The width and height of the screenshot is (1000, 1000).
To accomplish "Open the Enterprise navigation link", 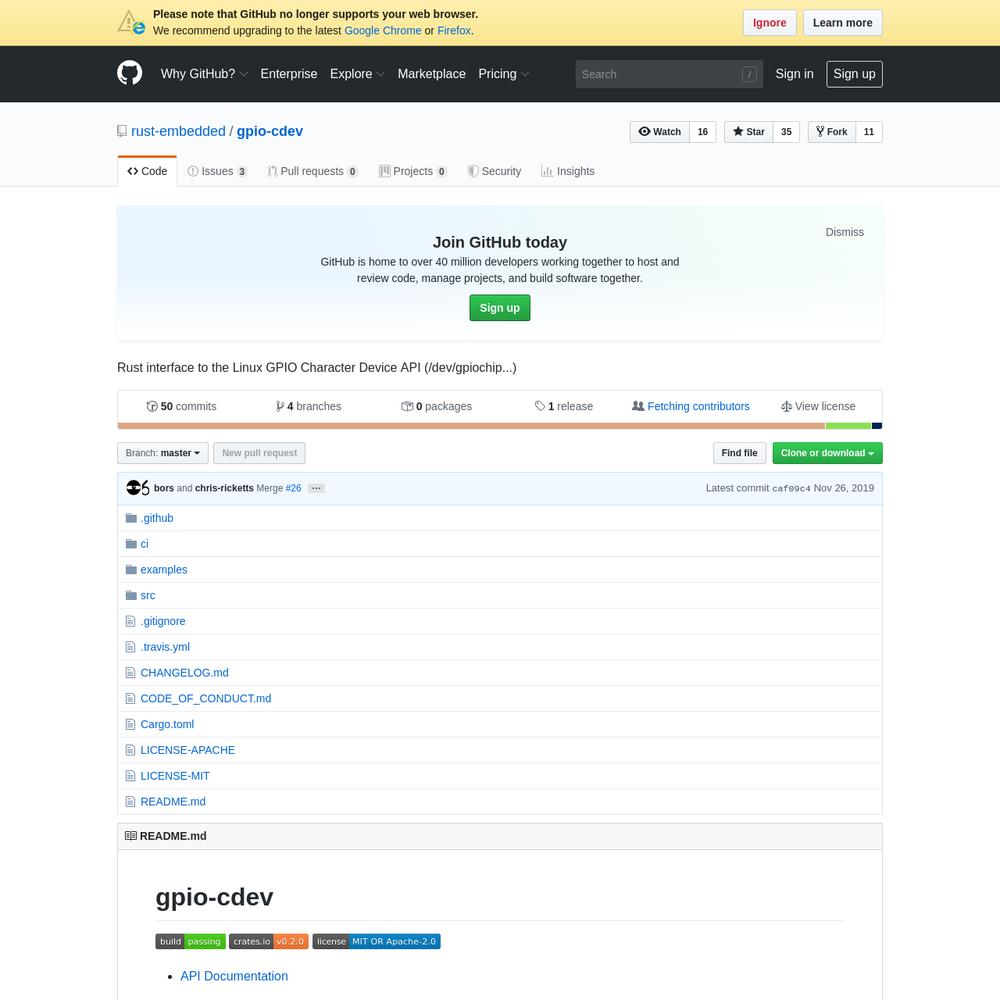I will coord(289,74).
